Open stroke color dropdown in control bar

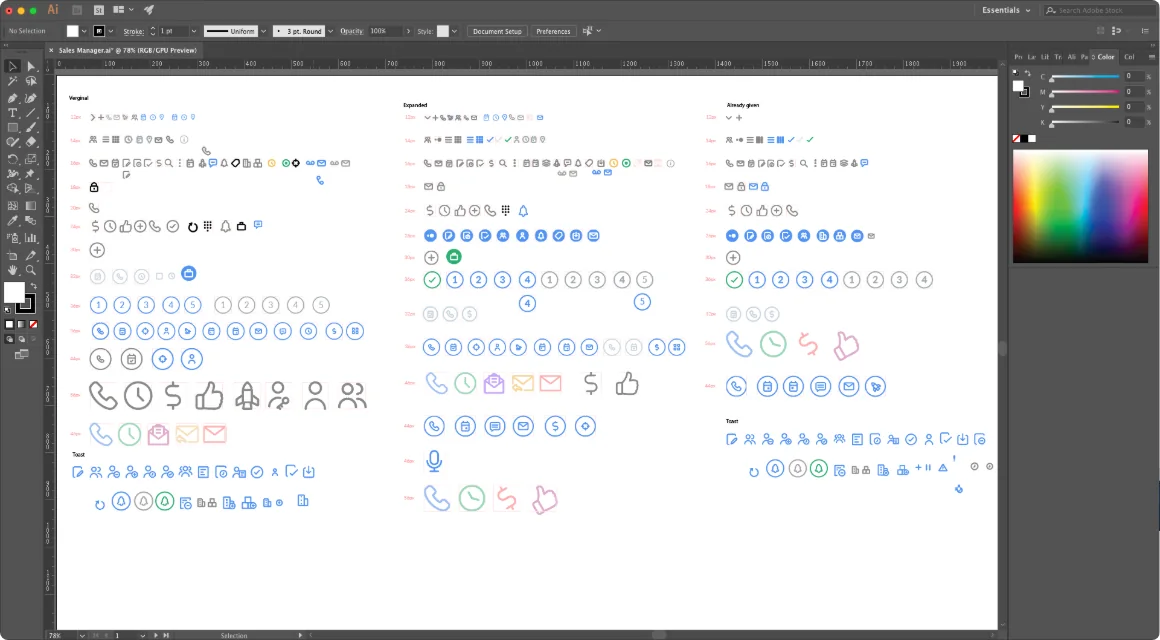[111, 31]
